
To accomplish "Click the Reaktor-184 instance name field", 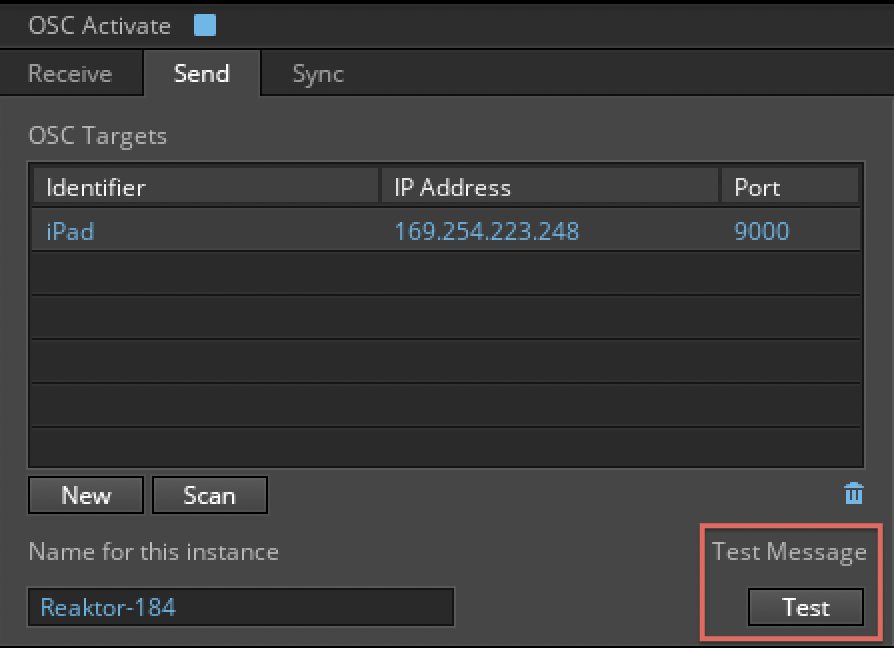I will point(240,607).
